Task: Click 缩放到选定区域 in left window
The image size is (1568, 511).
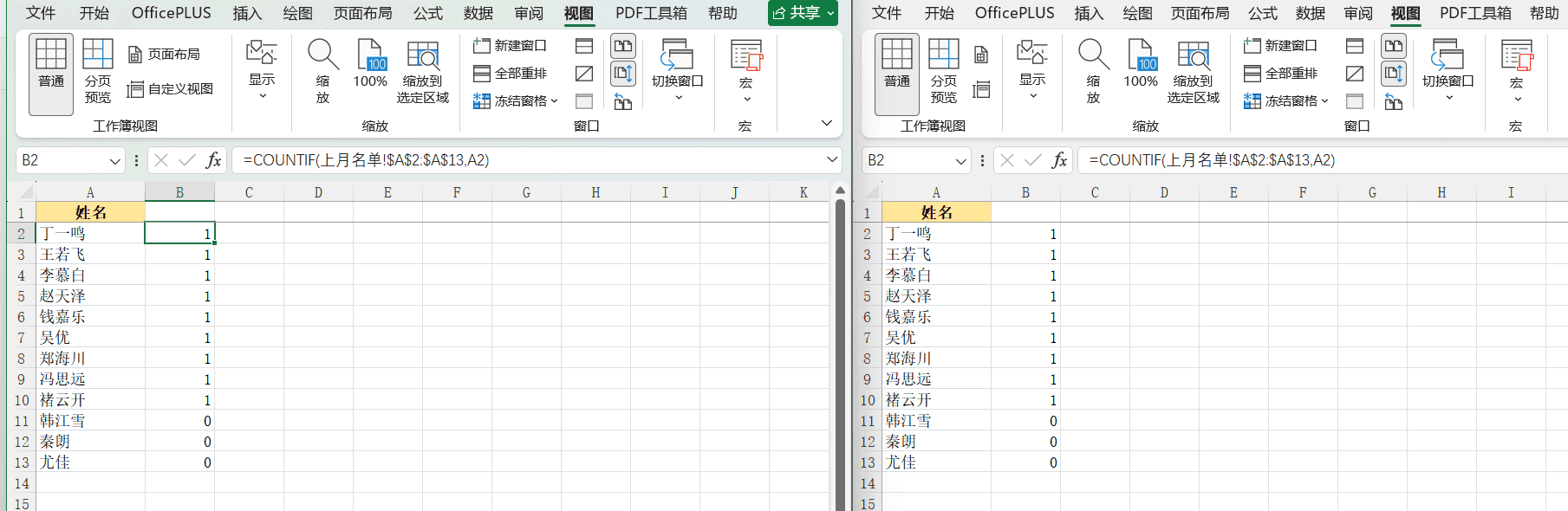Action: (x=423, y=73)
